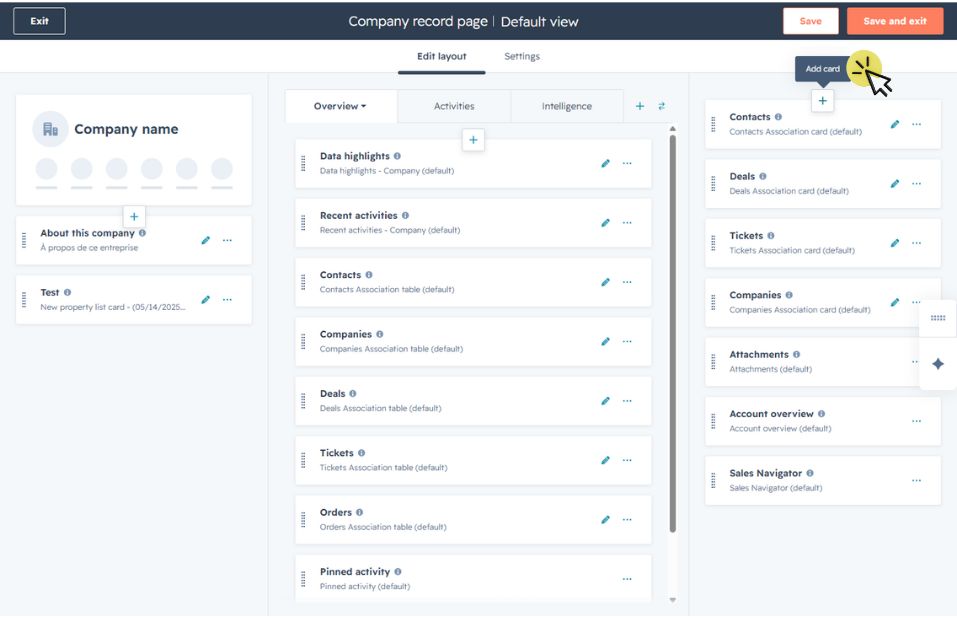Edit the Test property list card
This screenshot has width=957, height=633.
tap(206, 300)
